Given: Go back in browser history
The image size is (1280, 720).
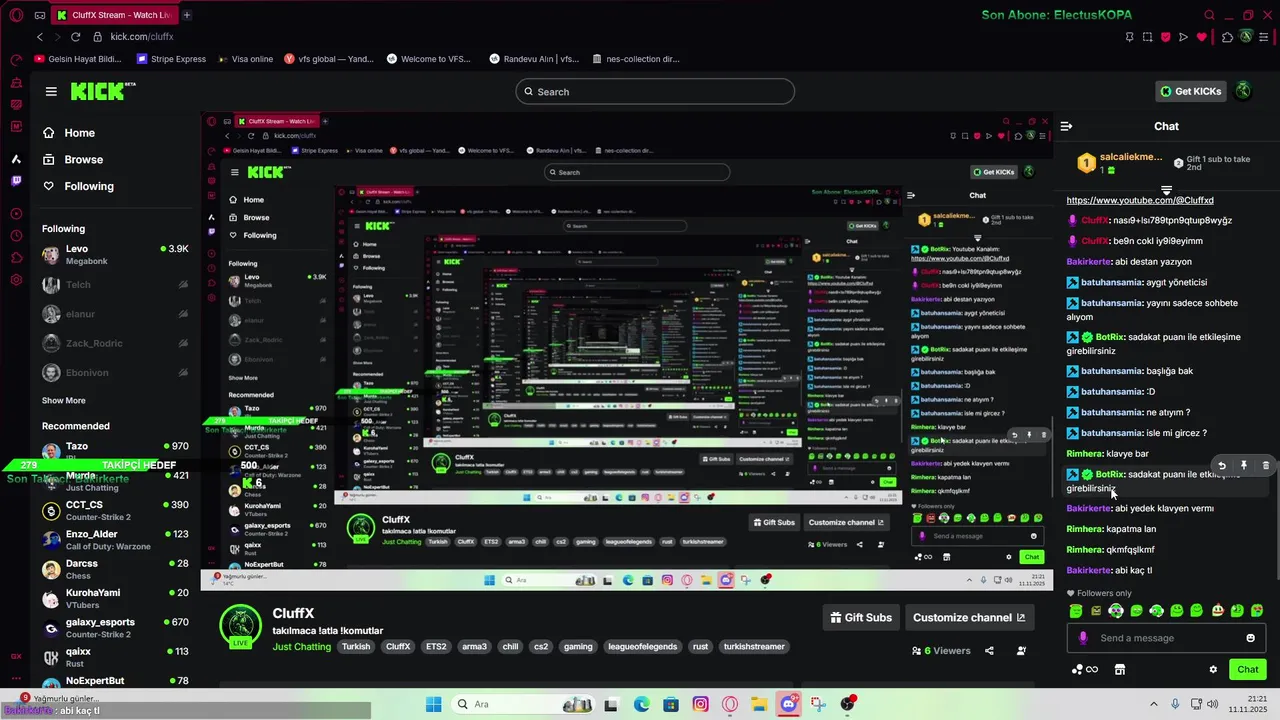Looking at the screenshot, I should pos(39,37).
